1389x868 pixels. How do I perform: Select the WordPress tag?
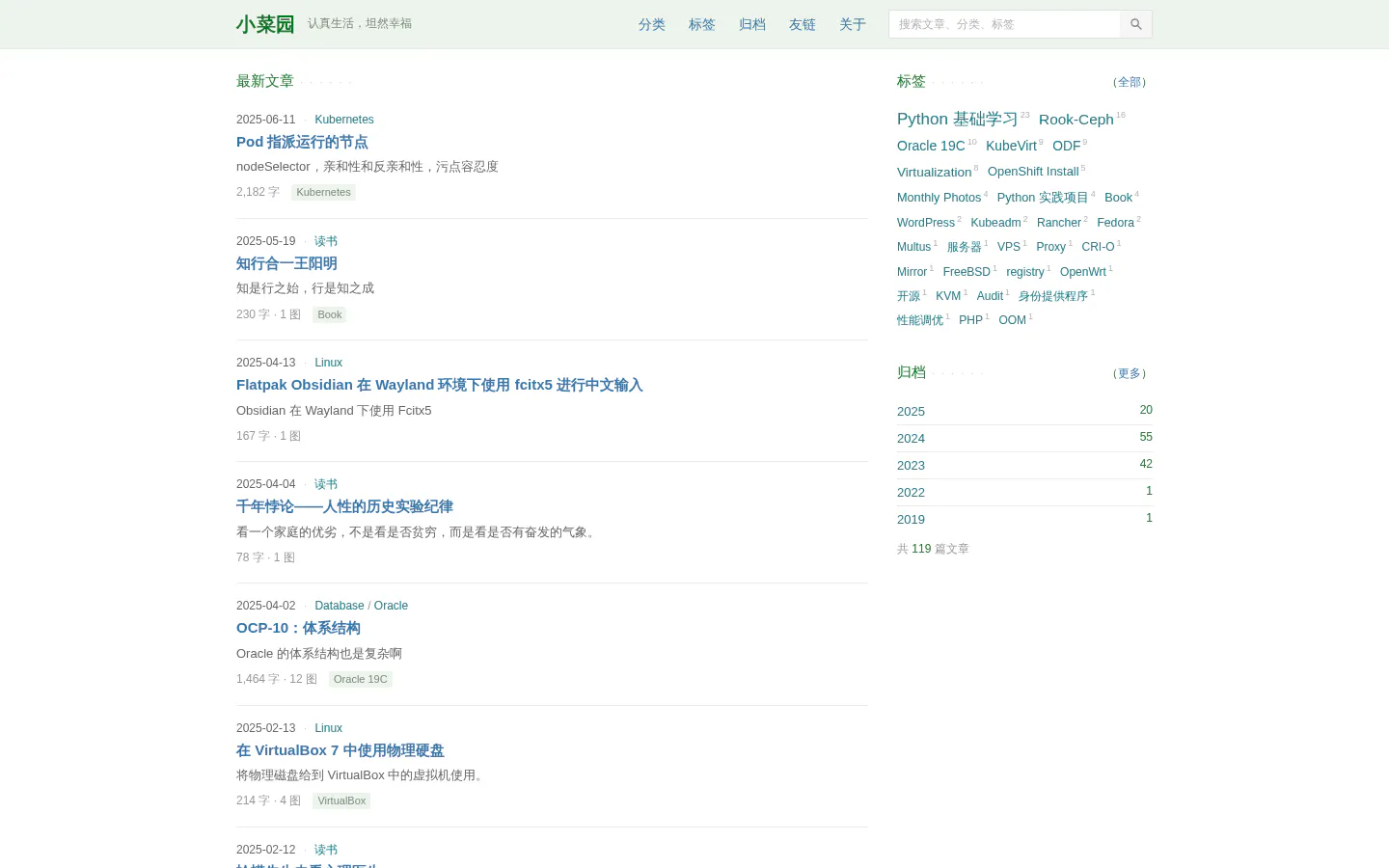tap(926, 223)
